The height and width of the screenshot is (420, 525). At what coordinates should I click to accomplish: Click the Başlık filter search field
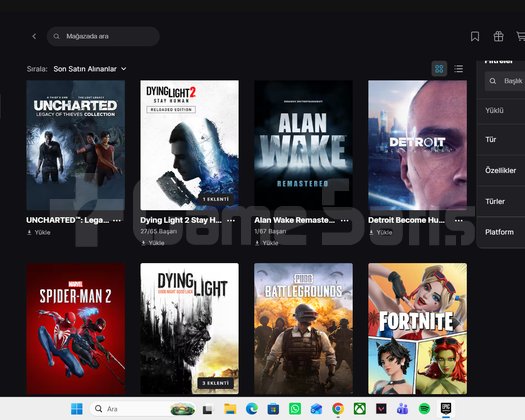coord(505,81)
